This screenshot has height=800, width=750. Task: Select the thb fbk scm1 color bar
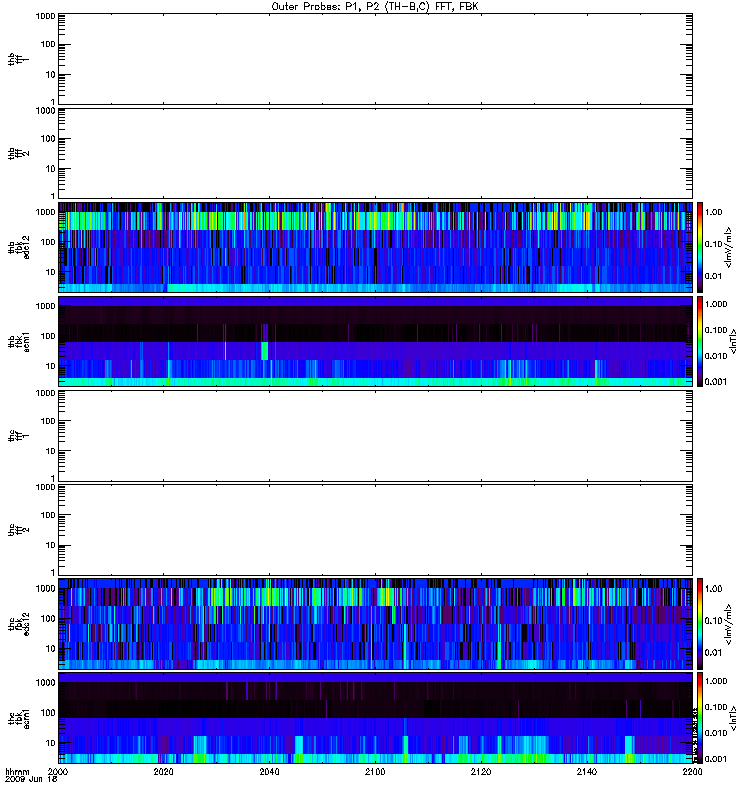(700, 341)
